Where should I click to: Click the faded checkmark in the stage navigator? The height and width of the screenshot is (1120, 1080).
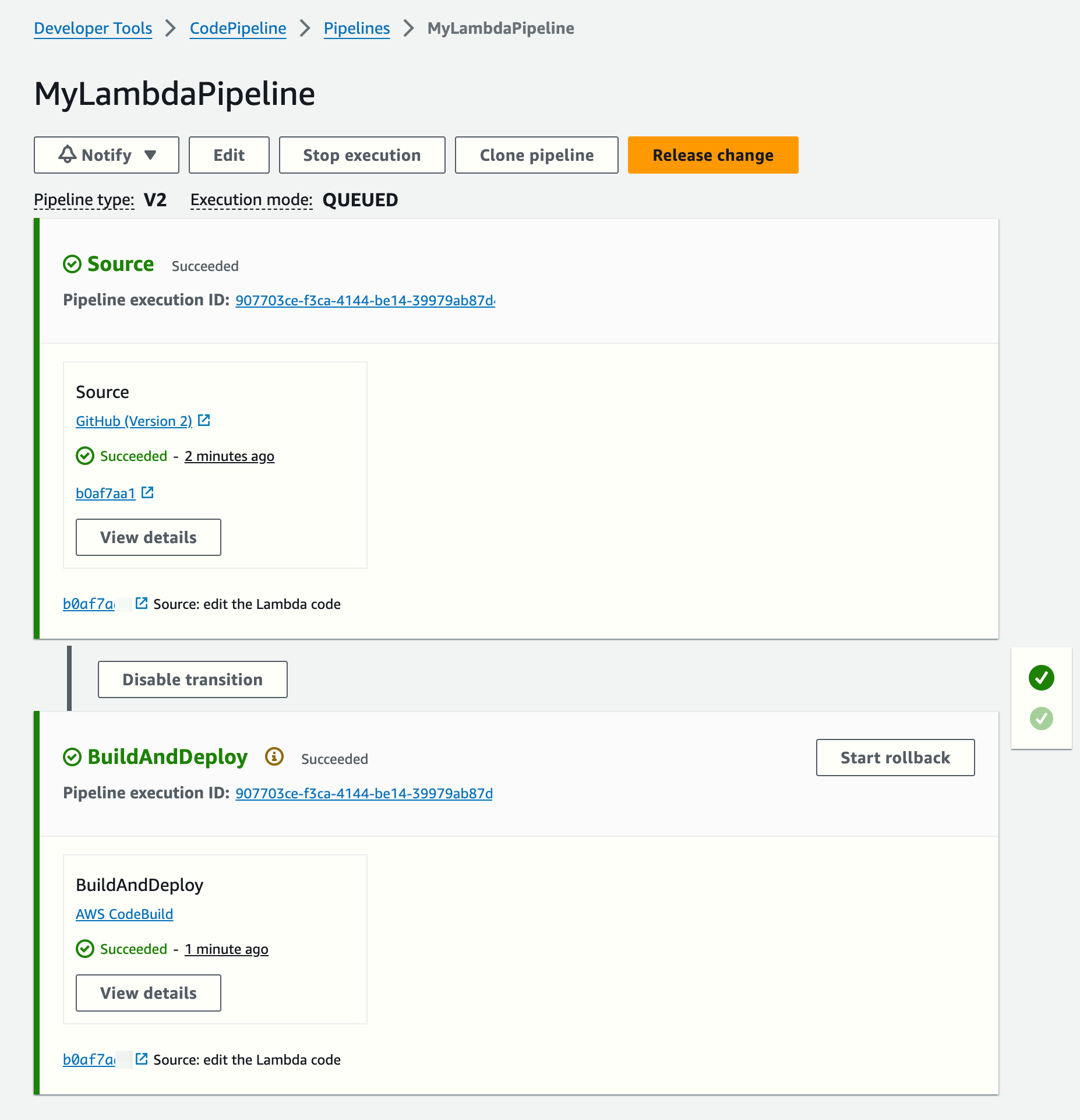1042,719
